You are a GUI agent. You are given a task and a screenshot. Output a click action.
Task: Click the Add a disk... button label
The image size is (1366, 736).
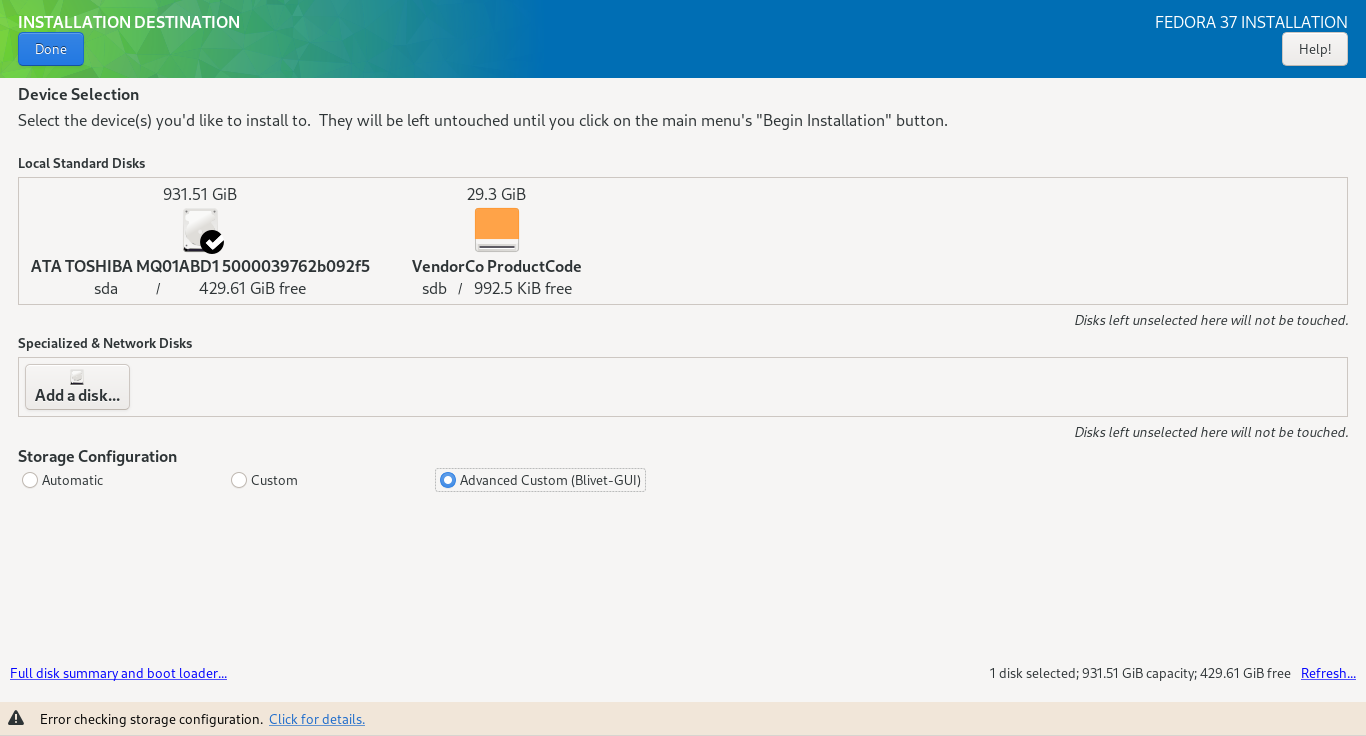[77, 396]
